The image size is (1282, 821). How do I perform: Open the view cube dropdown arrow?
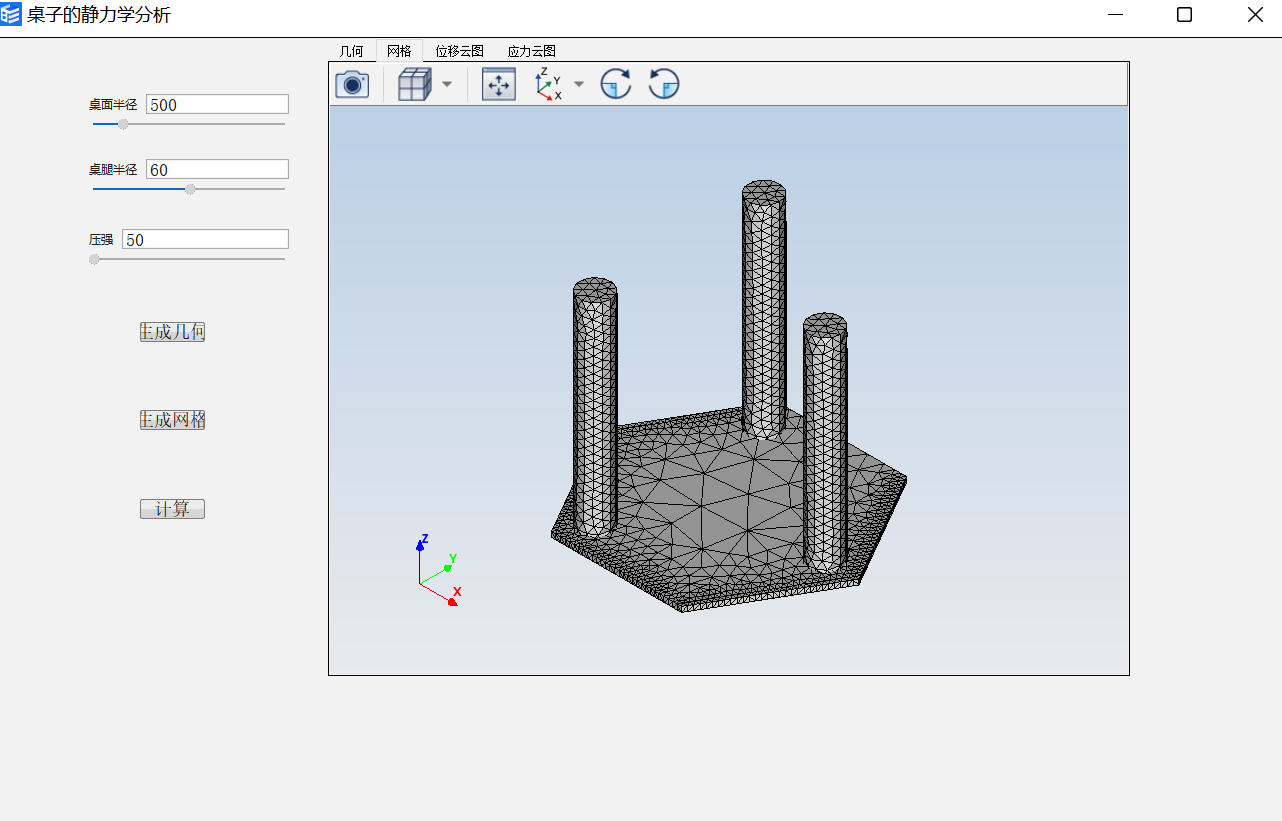447,84
